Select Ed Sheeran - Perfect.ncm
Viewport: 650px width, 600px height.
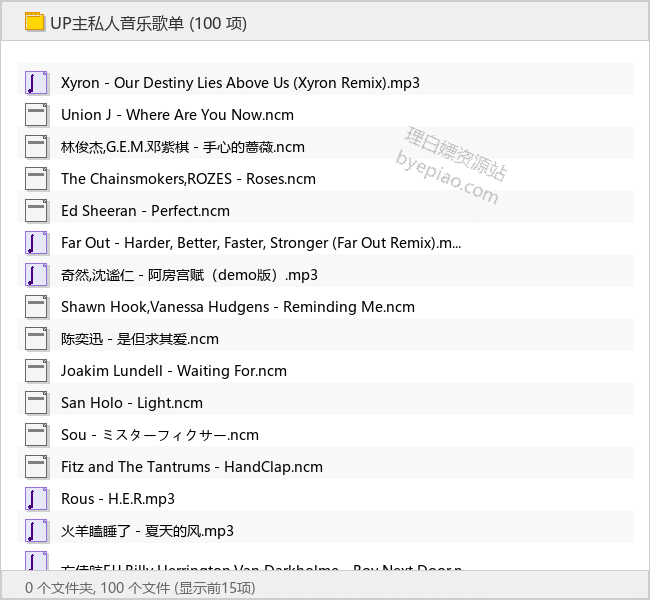pos(145,211)
